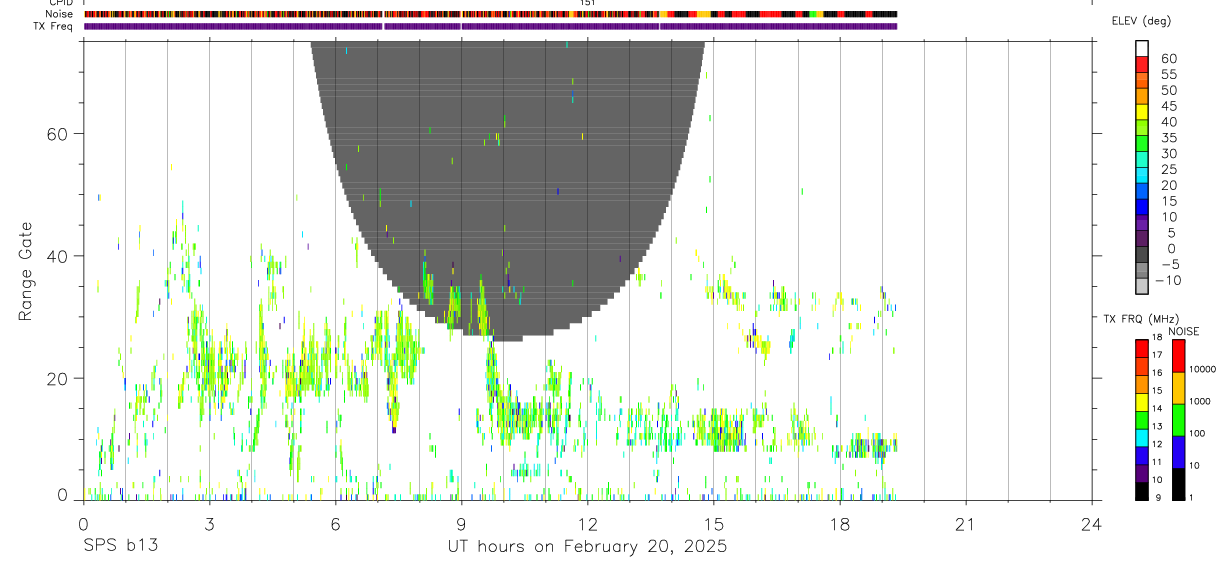Image resolution: width=1228 pixels, height=567 pixels.
Task: Click the "18" UT hour axis tick label
Action: click(839, 524)
